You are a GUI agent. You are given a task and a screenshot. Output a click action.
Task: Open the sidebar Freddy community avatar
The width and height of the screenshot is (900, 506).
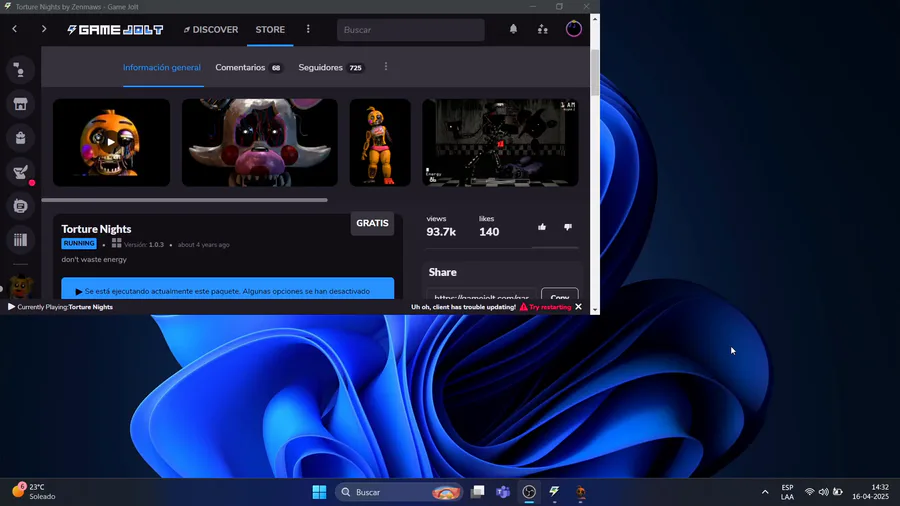(21, 287)
